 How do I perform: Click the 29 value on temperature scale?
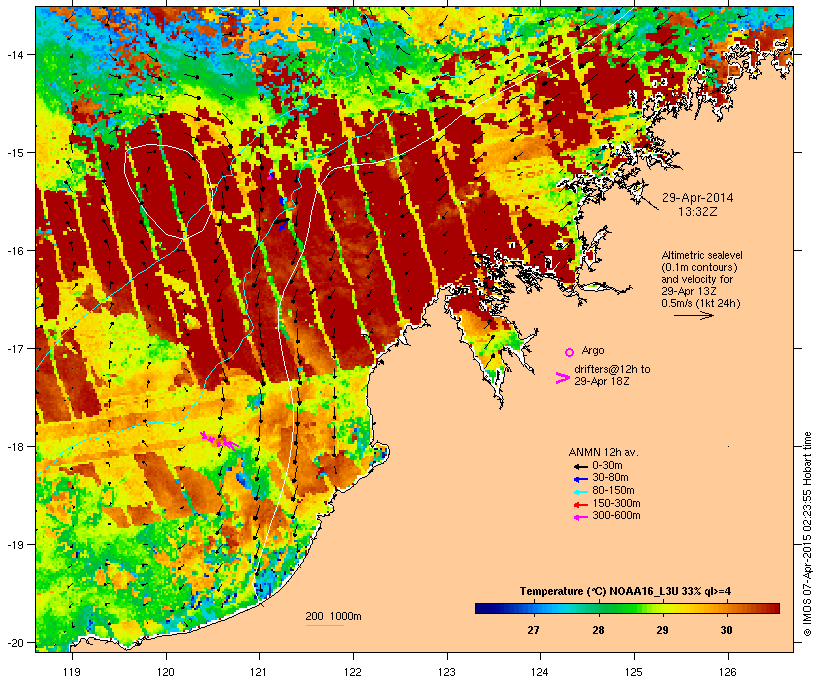coord(663,630)
